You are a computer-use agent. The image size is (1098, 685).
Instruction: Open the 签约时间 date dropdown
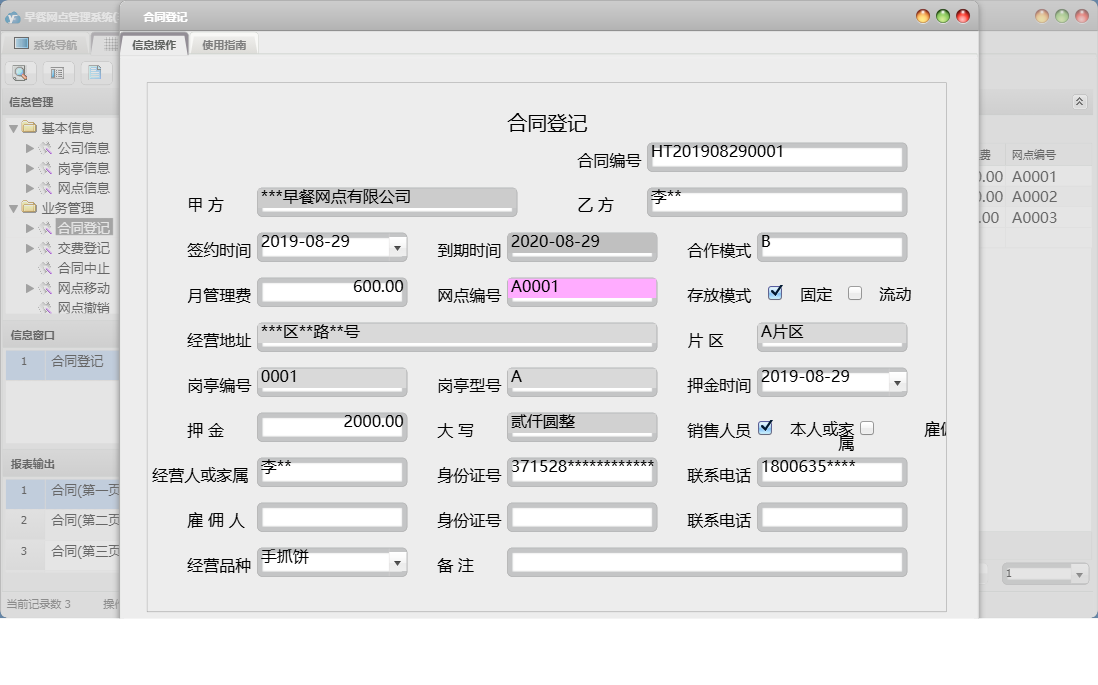tap(397, 247)
